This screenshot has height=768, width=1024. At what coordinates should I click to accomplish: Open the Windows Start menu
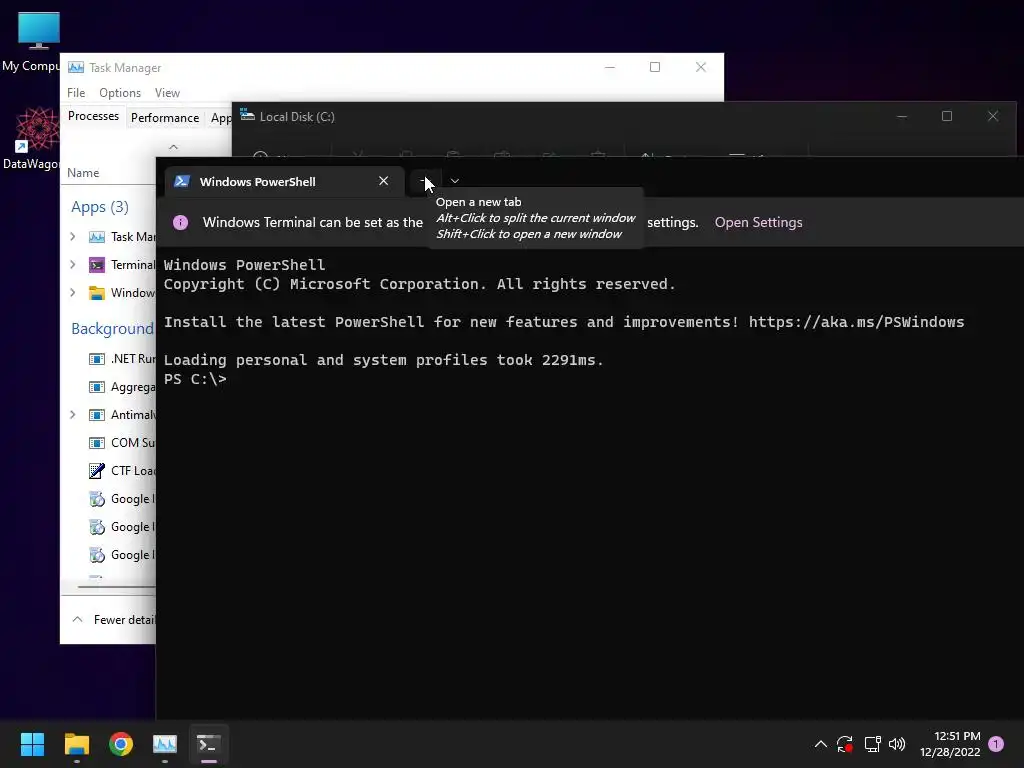tap(32, 744)
